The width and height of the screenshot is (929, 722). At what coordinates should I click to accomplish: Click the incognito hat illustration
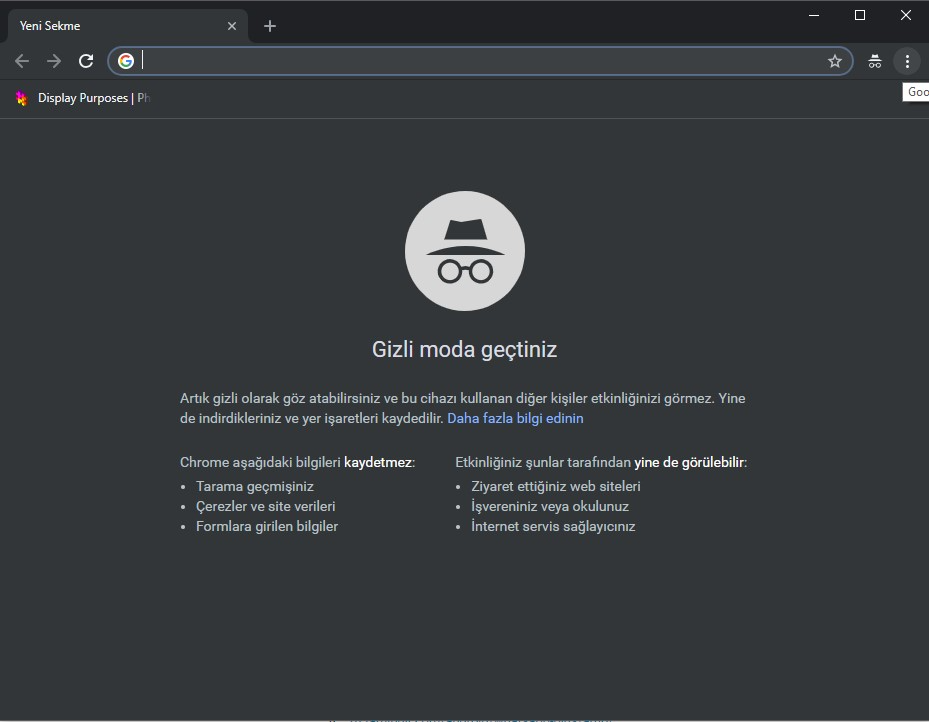464,250
